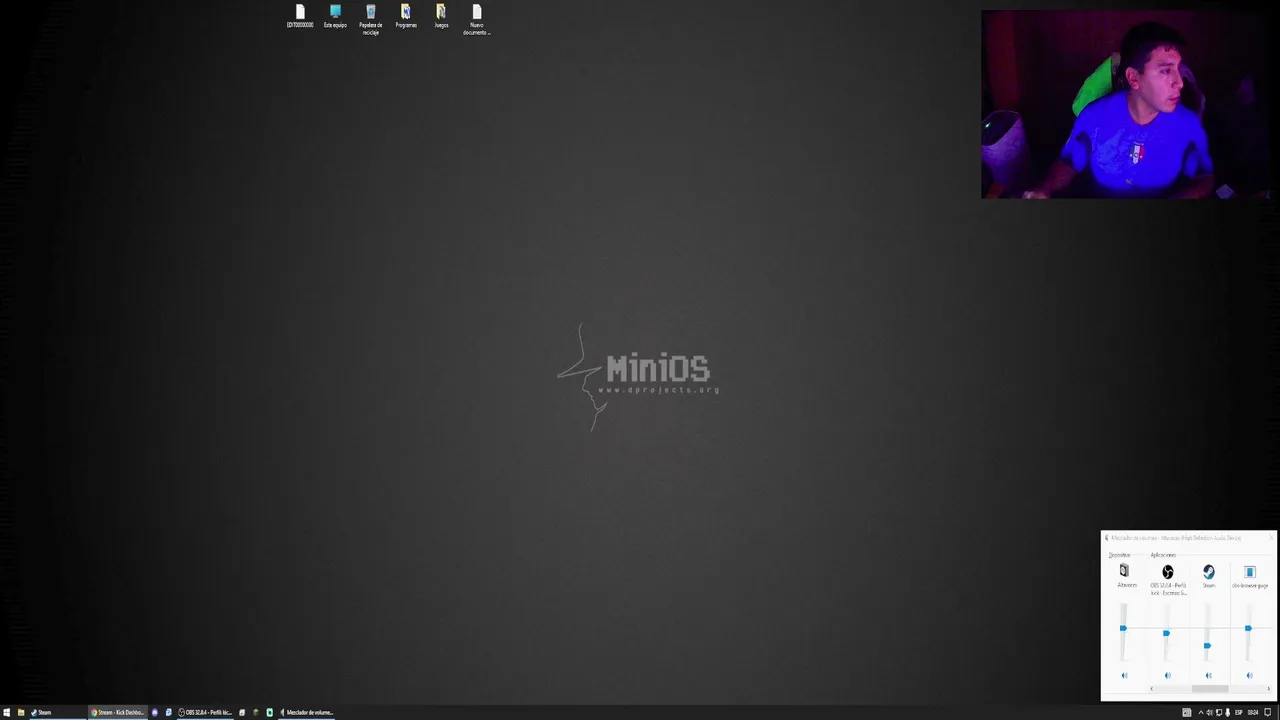
Task: Switch to the OBS 32.0.4 taskbar button
Action: click(x=205, y=712)
